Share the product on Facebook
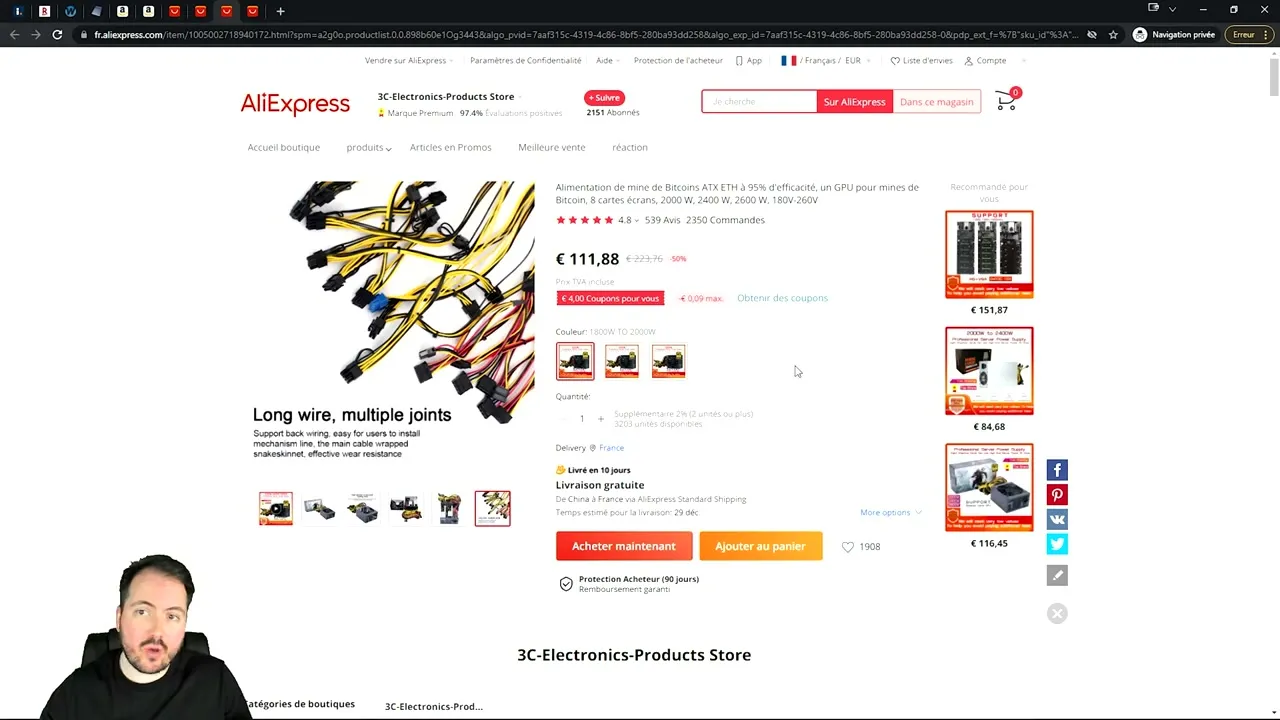Viewport: 1280px width, 720px height. tap(1057, 470)
